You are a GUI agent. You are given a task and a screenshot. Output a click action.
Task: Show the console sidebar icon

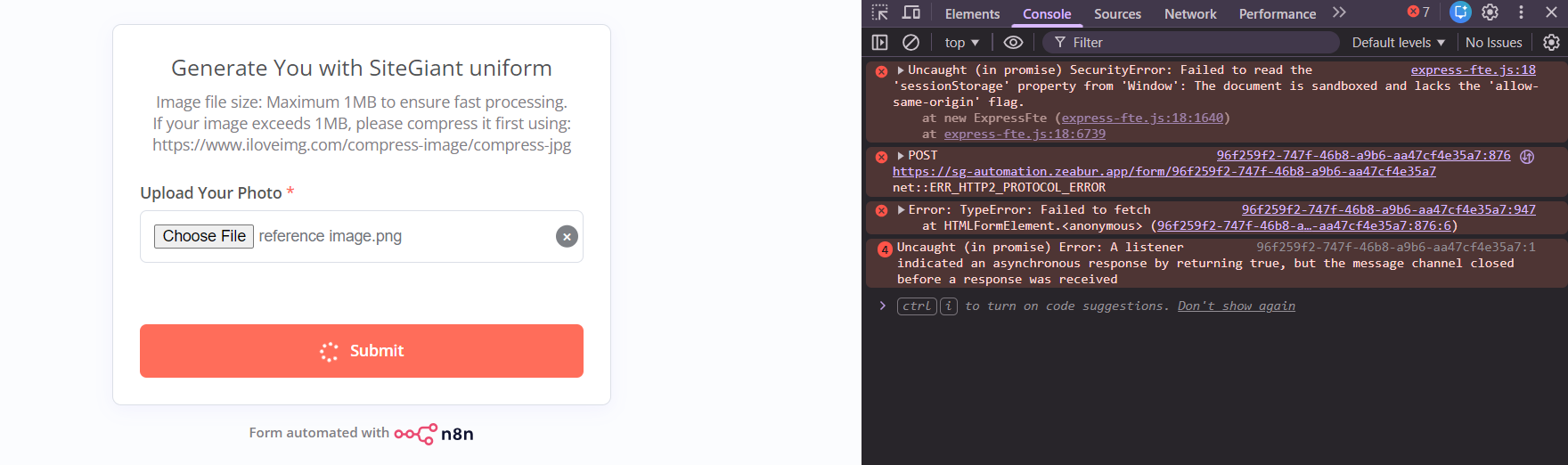tap(880, 42)
